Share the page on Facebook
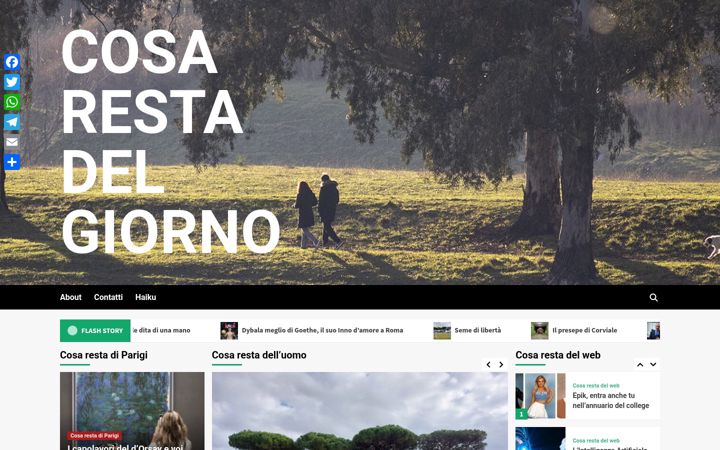720x450 pixels. (12, 62)
